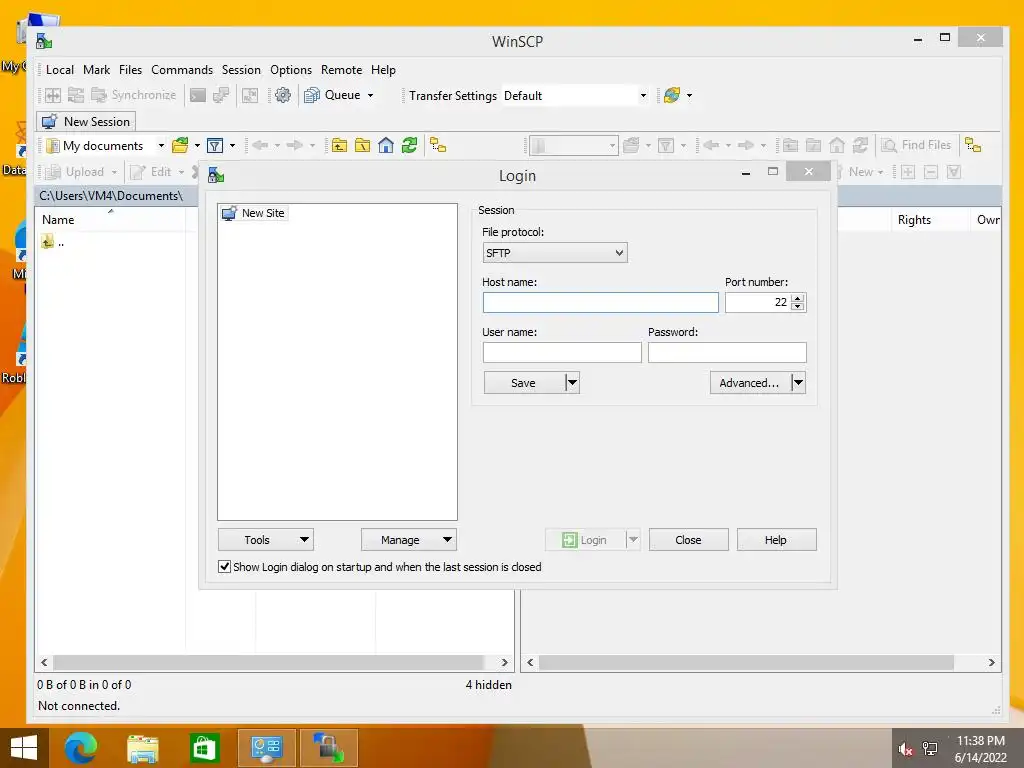The height and width of the screenshot is (768, 1024).
Task: Select New Site in the site list
Action: [x=253, y=213]
